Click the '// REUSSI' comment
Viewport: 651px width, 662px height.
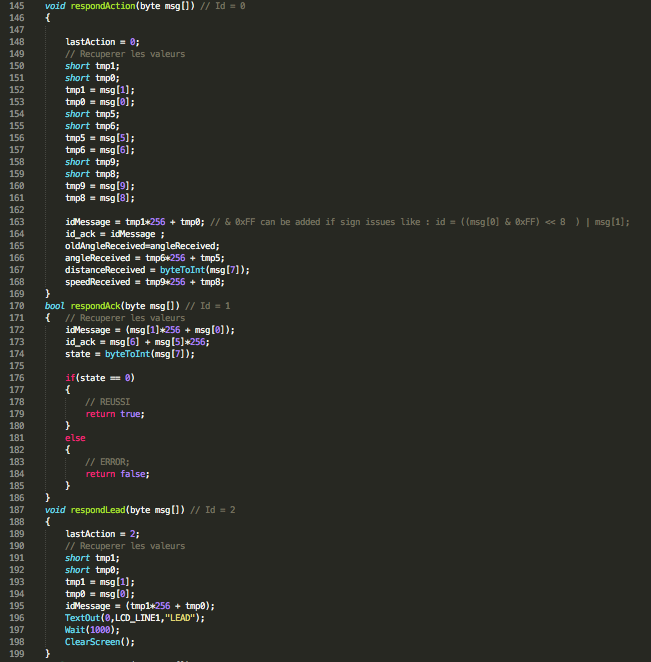click(108, 402)
